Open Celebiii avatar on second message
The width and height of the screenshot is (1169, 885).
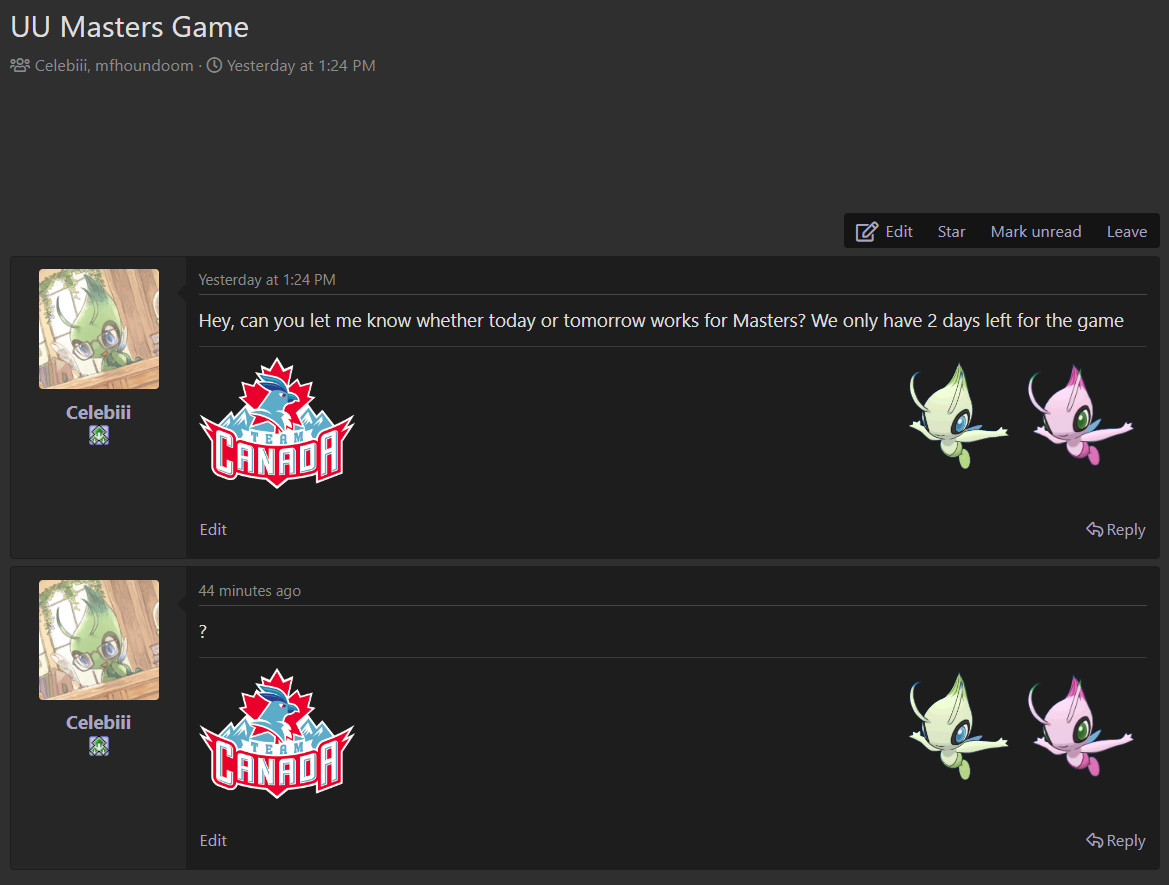tap(98, 640)
